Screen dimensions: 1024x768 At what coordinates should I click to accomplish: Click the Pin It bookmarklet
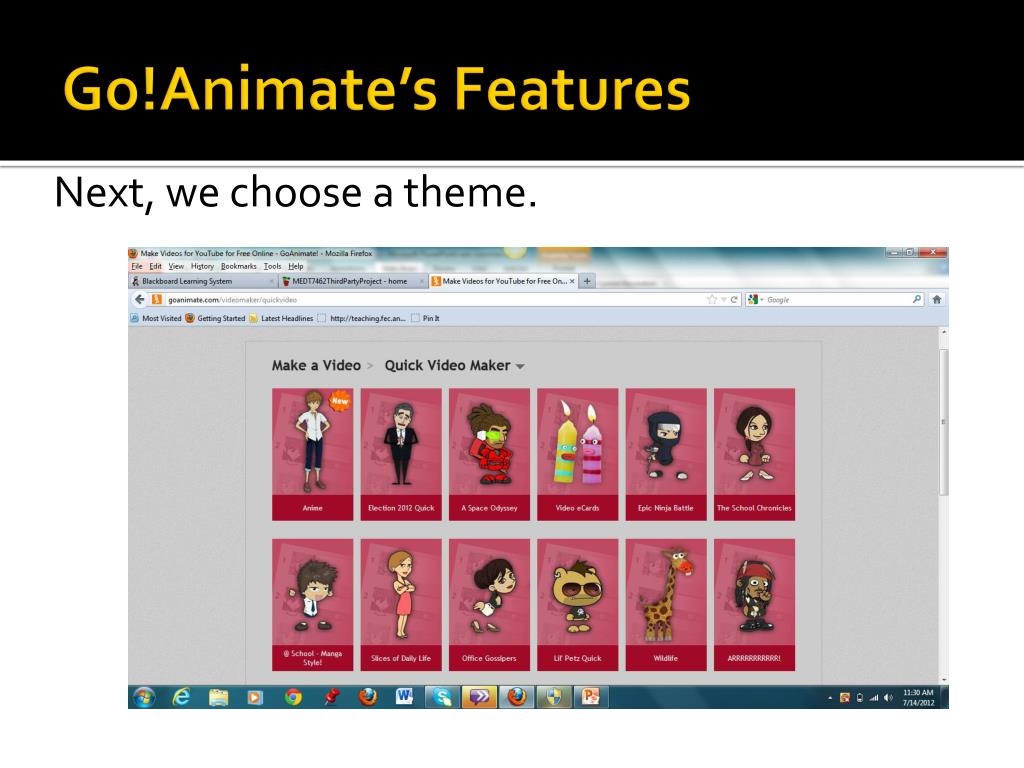point(425,318)
